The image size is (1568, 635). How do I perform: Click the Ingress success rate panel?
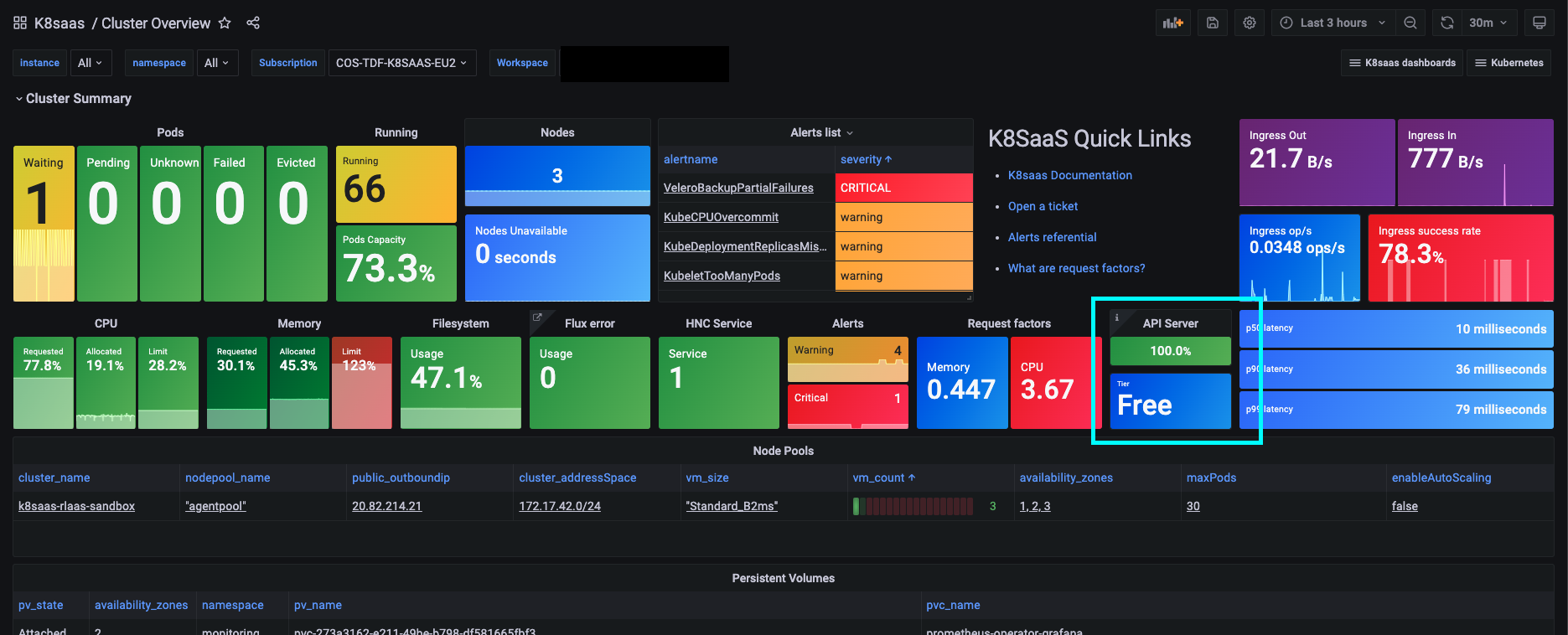tap(1461, 258)
